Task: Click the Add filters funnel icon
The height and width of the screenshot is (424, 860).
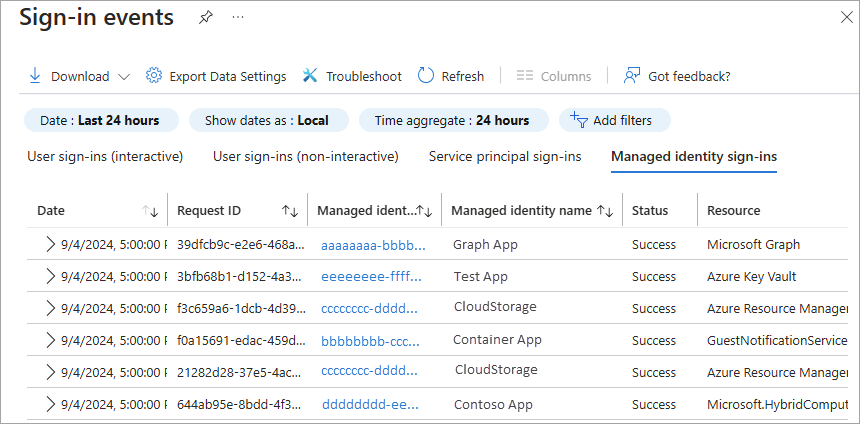Action: pyautogui.click(x=578, y=121)
